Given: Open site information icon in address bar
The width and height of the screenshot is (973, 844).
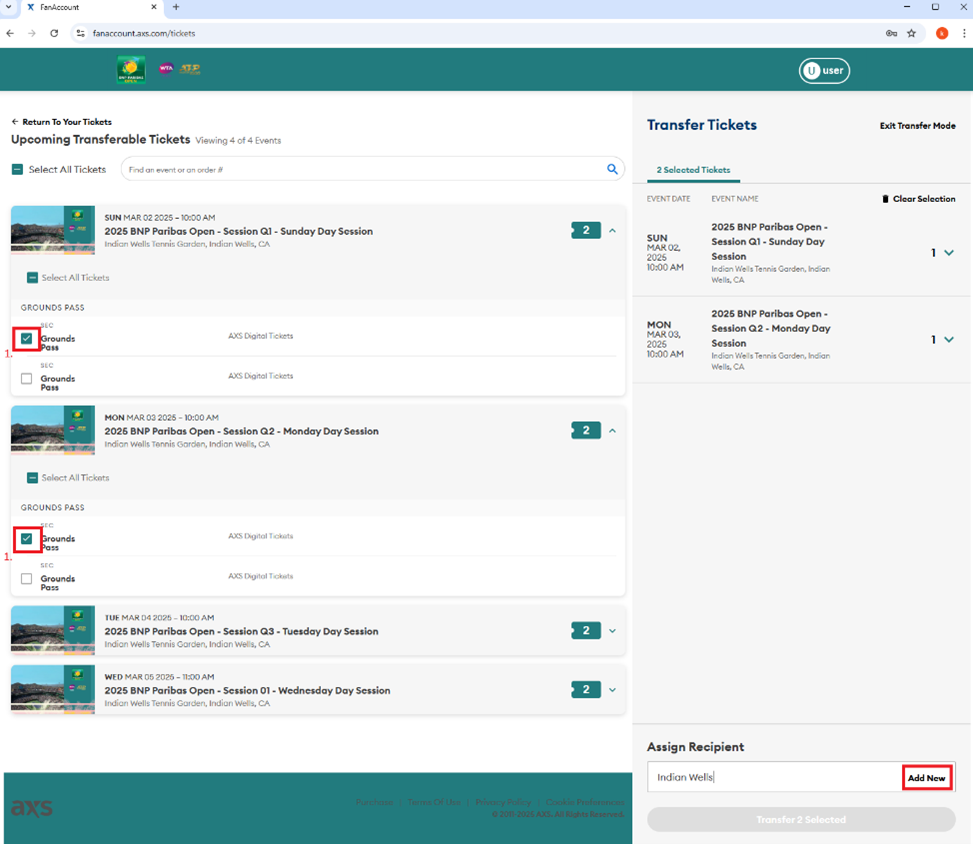Looking at the screenshot, I should [x=80, y=34].
